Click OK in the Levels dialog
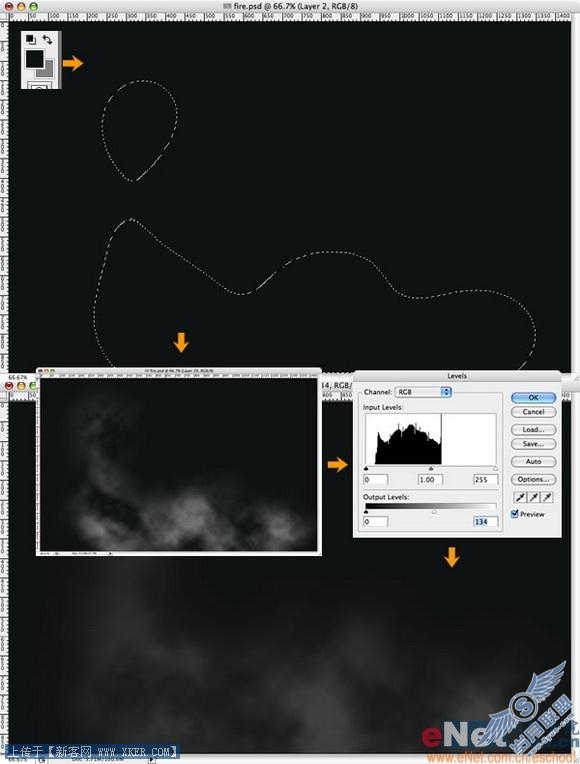The image size is (580, 764). click(533, 397)
